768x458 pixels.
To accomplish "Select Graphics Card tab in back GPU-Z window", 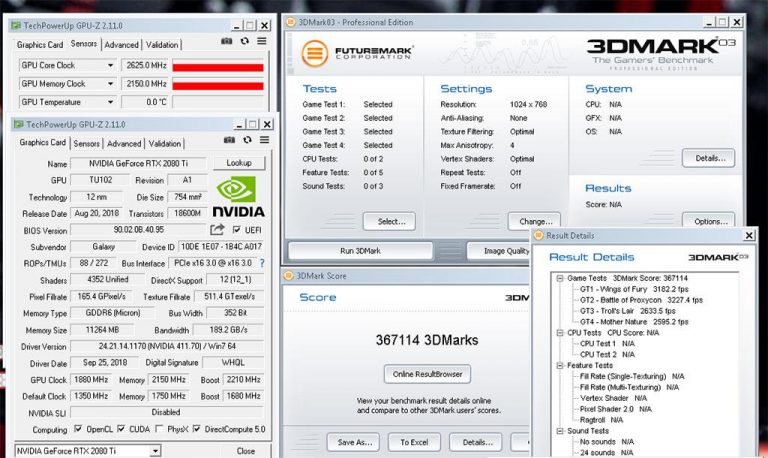I will pyautogui.click(x=40, y=45).
